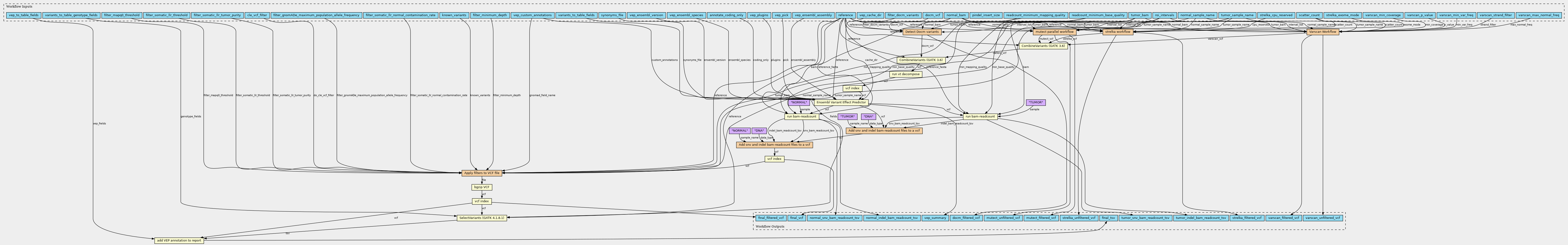
Task: Select the tumor_indel_bam_readcount_tsv output node
Action: tap(1201, 217)
